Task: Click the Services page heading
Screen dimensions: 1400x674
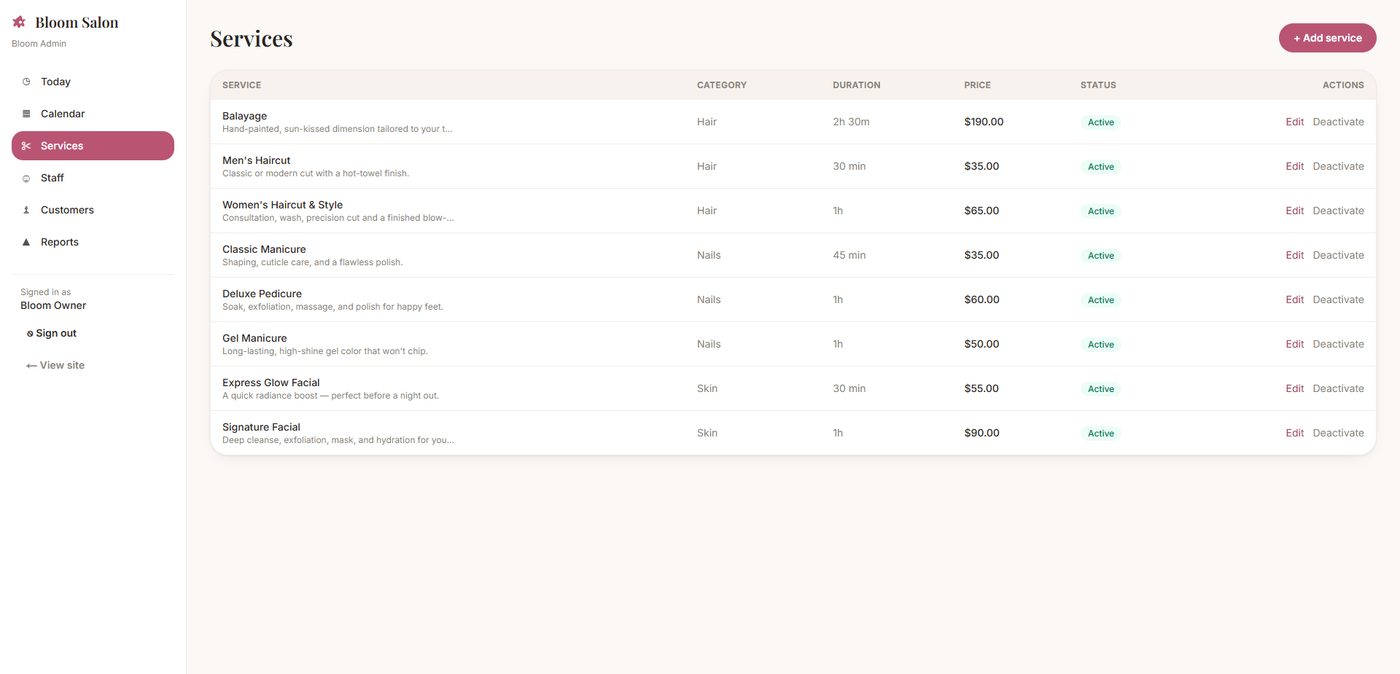Action: tap(251, 38)
